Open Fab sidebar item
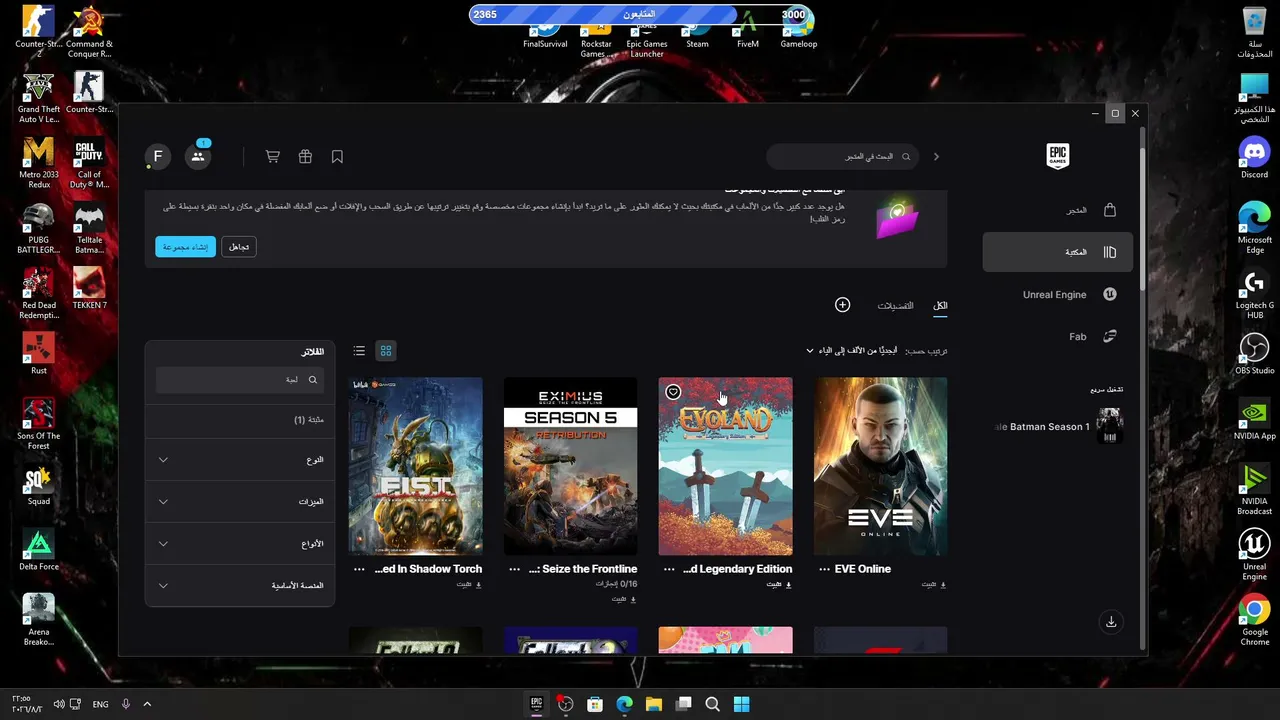This screenshot has width=1280, height=720. [1058, 337]
